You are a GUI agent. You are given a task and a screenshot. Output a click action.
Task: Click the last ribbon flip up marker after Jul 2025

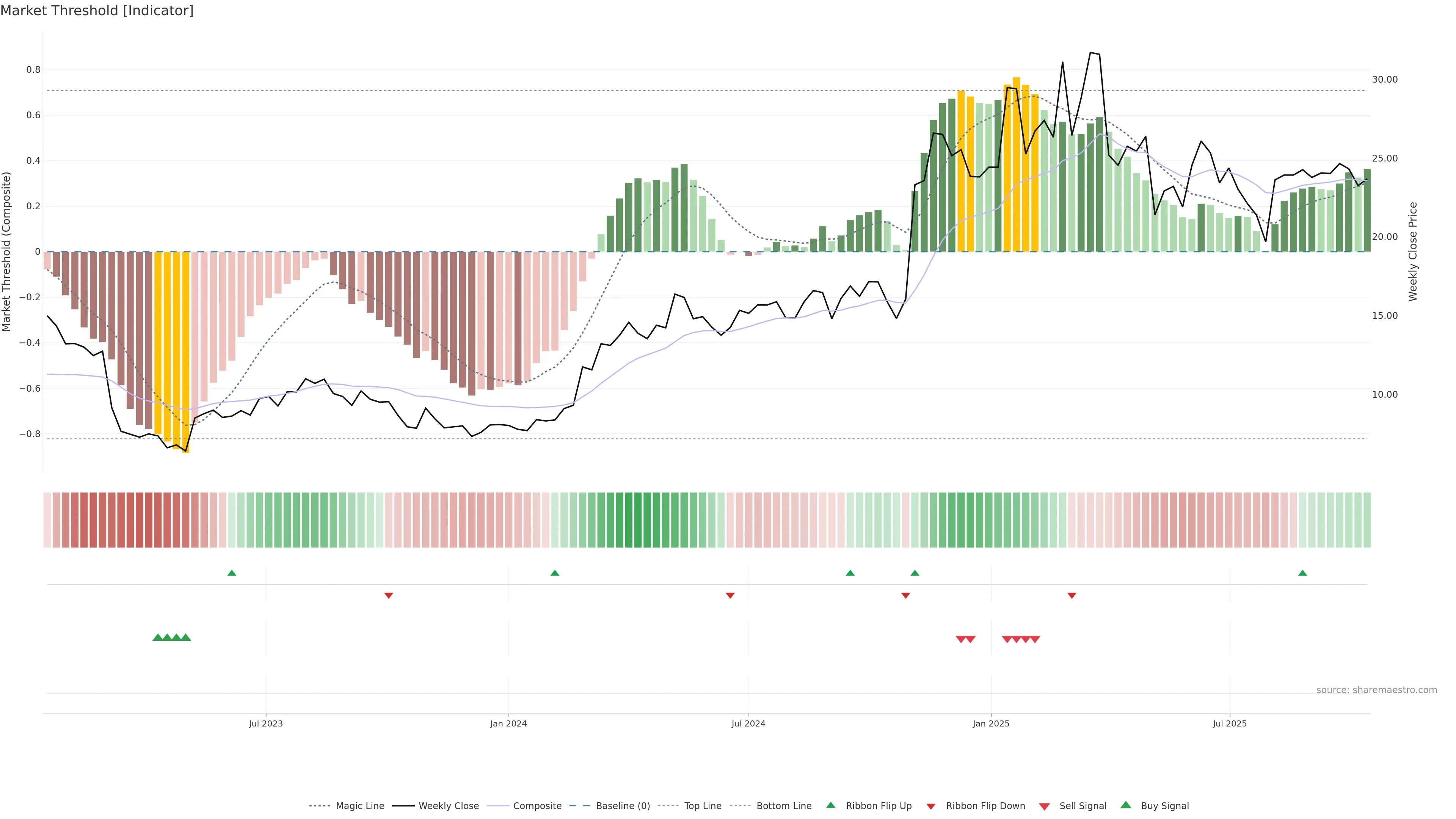point(1302,573)
